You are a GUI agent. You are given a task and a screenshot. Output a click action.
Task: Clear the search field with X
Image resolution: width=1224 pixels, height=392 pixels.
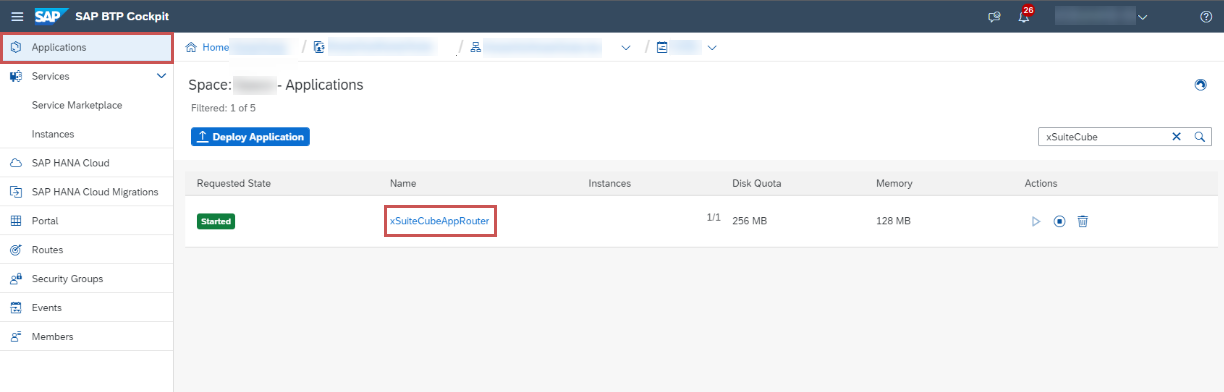1176,137
